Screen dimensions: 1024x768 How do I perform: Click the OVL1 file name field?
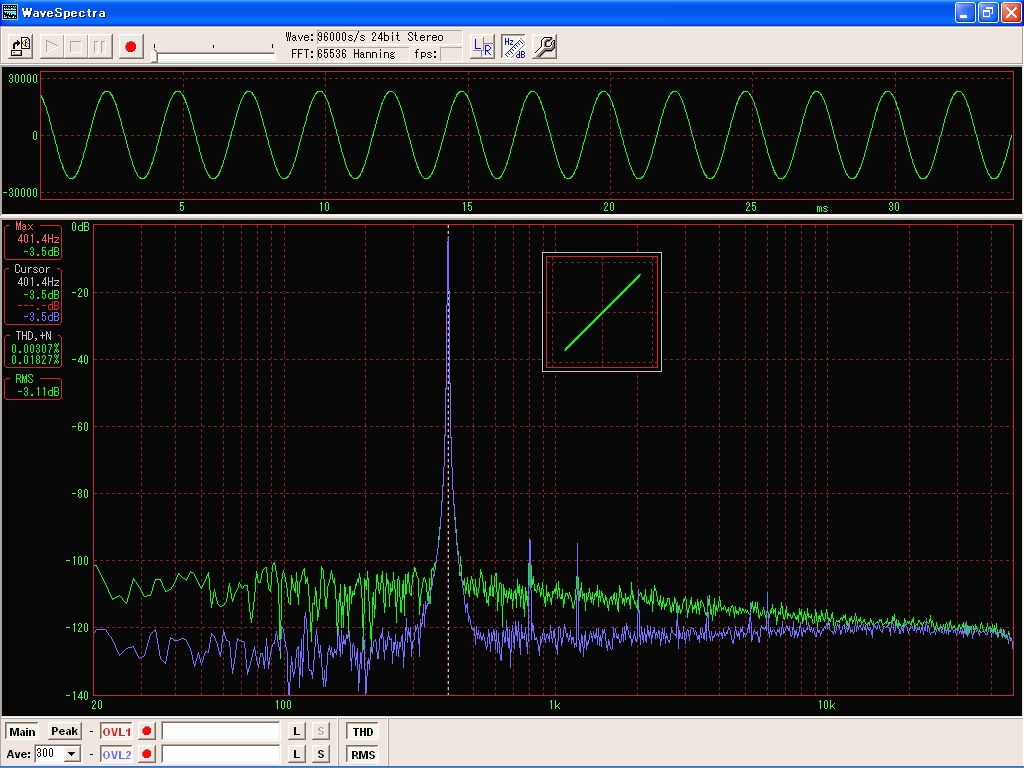pyautogui.click(x=221, y=731)
